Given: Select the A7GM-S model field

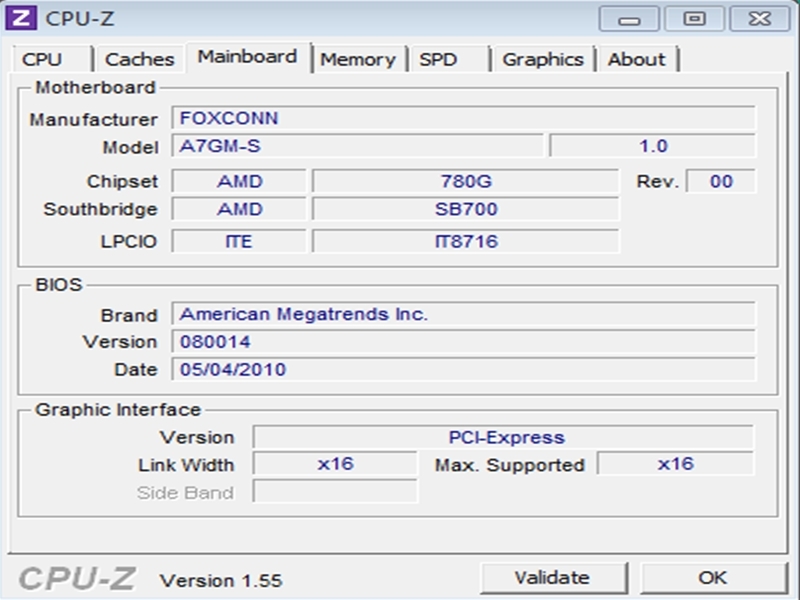Looking at the screenshot, I should [358, 146].
